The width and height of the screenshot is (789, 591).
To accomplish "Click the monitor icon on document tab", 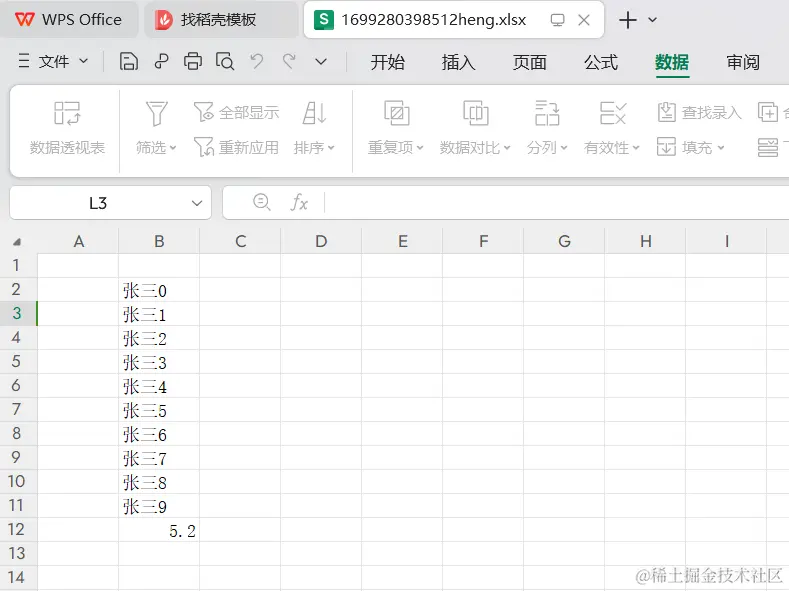I will pyautogui.click(x=557, y=20).
